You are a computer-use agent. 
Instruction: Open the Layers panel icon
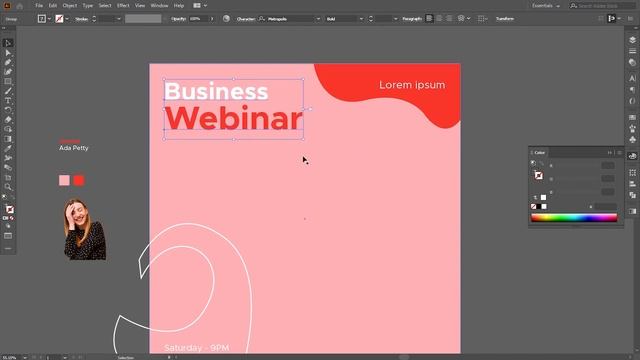coord(632,40)
